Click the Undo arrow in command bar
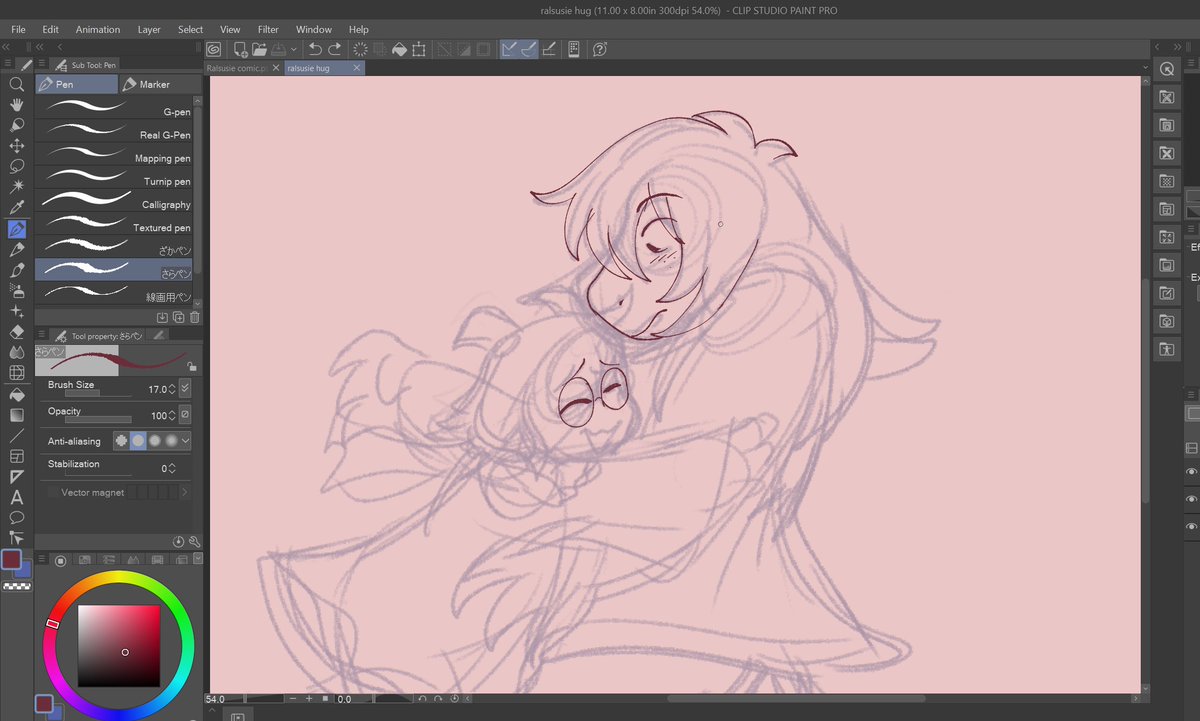 coord(315,49)
